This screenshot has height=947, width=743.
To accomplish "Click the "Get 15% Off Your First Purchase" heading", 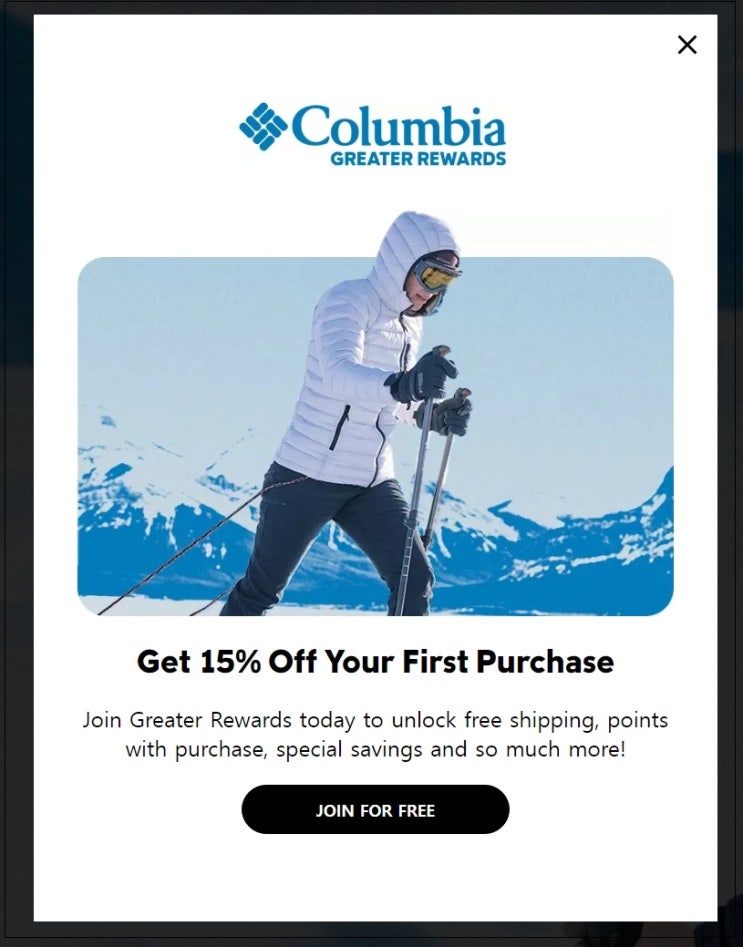I will coord(375,661).
